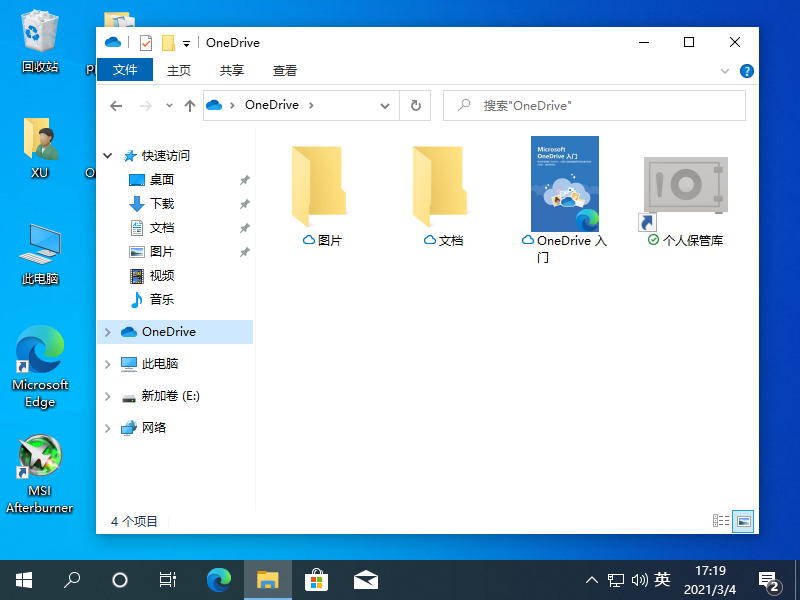Click the back navigation arrow
800x600 pixels.
coord(116,105)
